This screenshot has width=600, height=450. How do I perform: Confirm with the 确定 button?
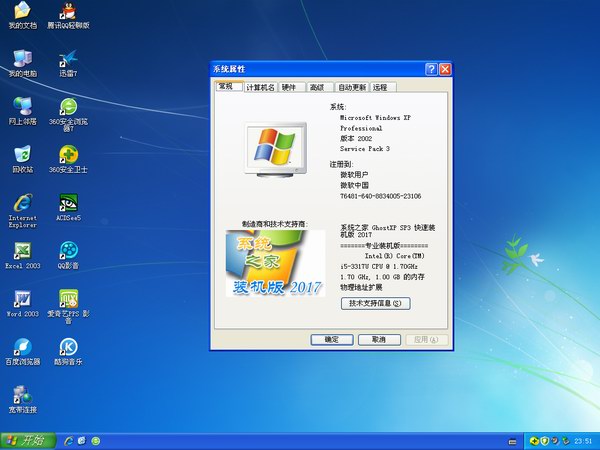point(332,339)
